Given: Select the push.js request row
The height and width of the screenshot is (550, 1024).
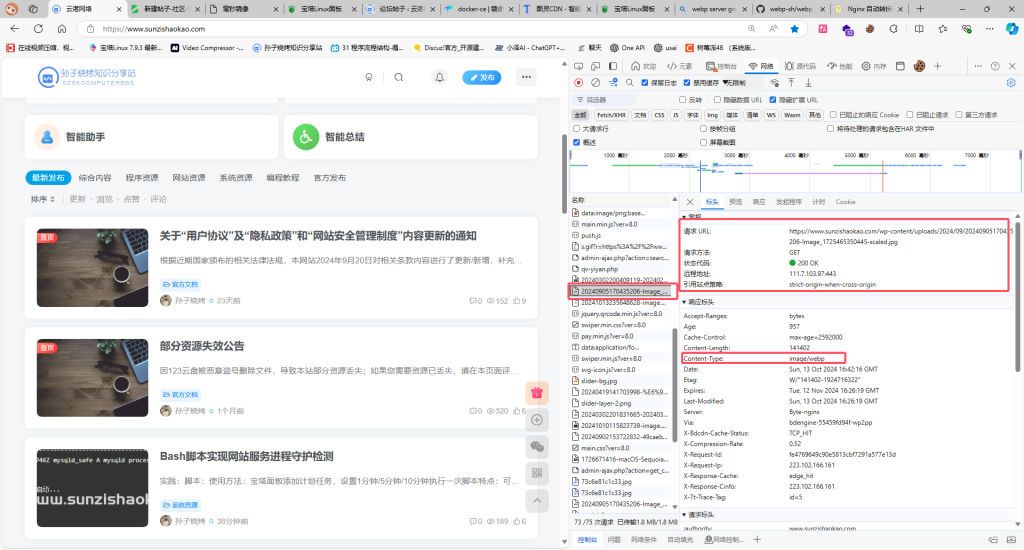Looking at the screenshot, I should tap(622, 235).
